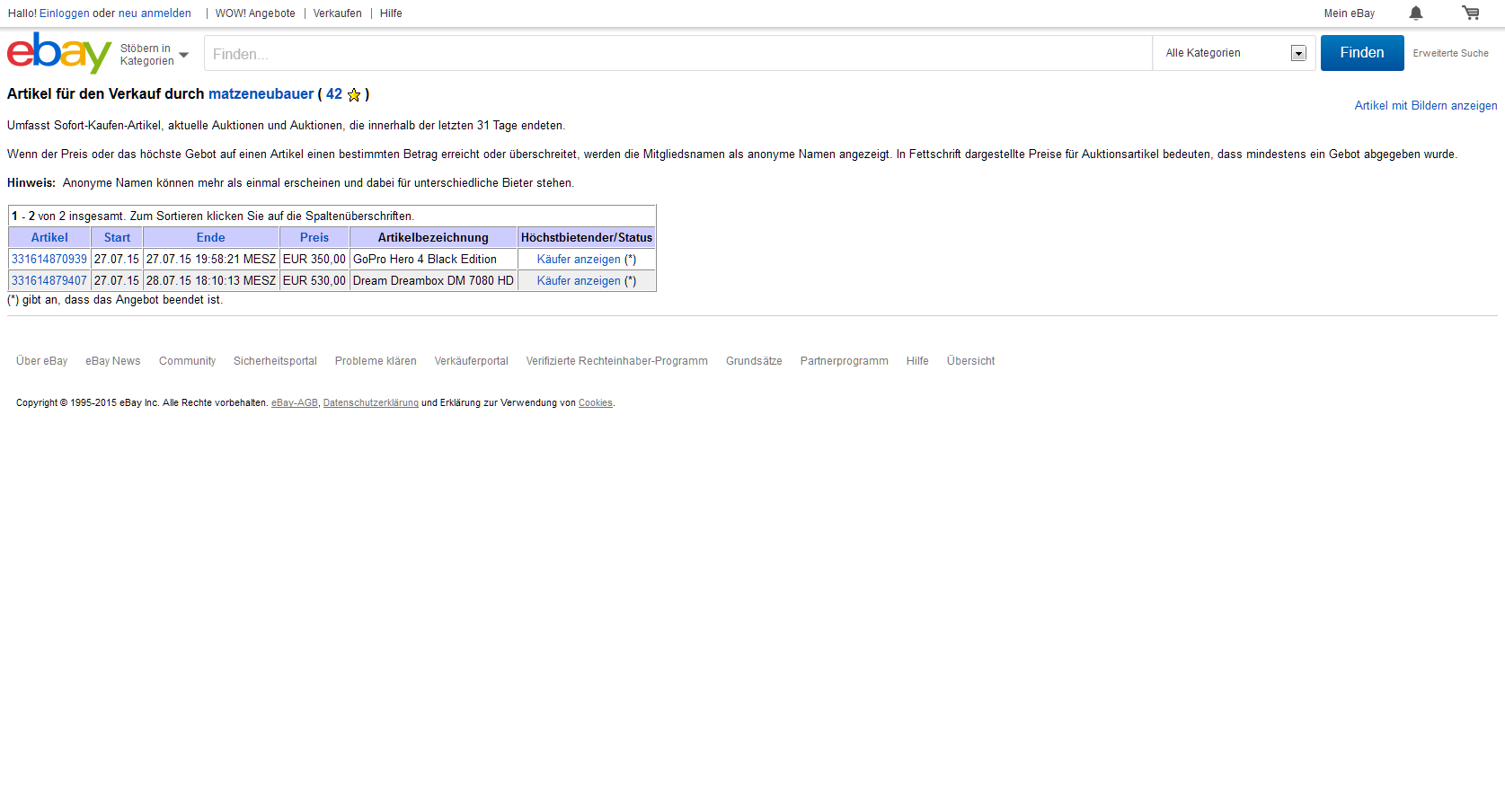This screenshot has height=812, width=1505.
Task: Open Hilfe footer link
Action: [x=917, y=361]
